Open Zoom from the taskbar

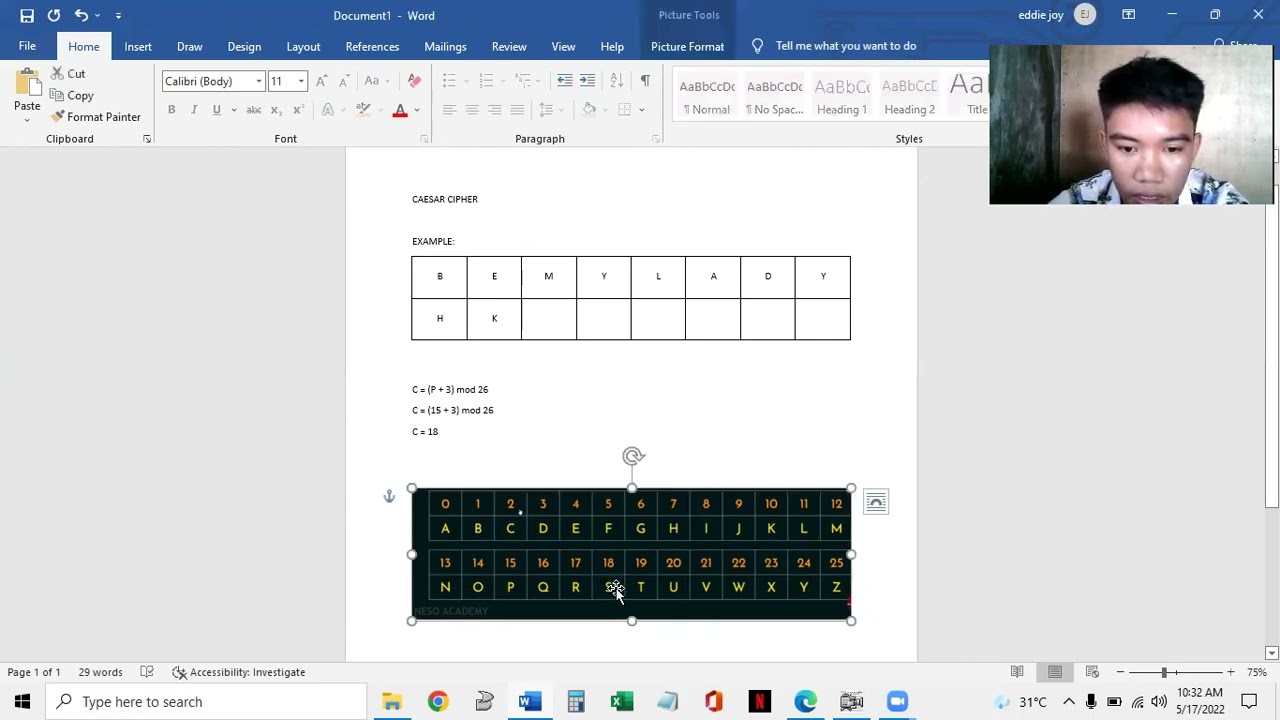pyautogui.click(x=898, y=702)
